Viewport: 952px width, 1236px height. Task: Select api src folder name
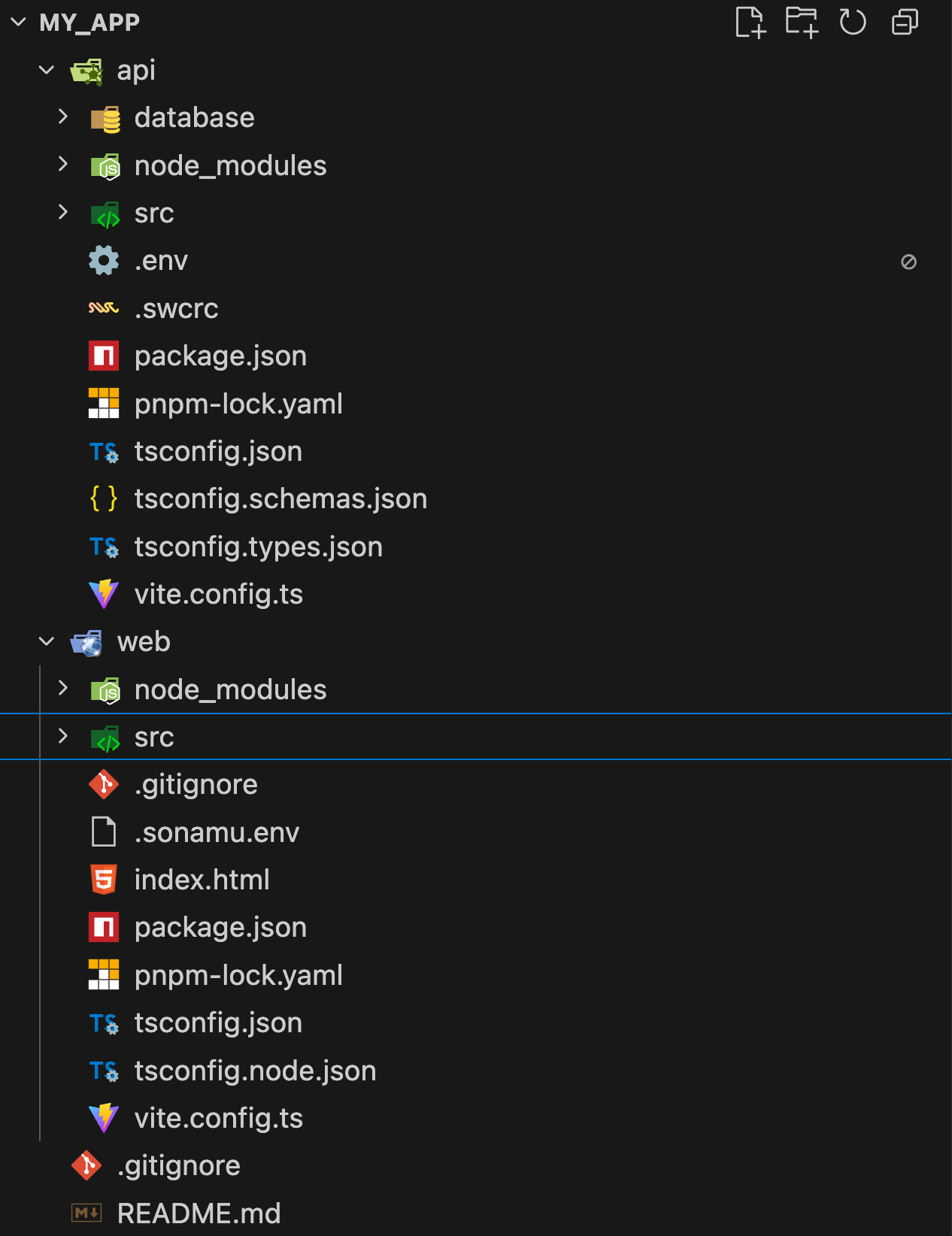click(x=154, y=213)
